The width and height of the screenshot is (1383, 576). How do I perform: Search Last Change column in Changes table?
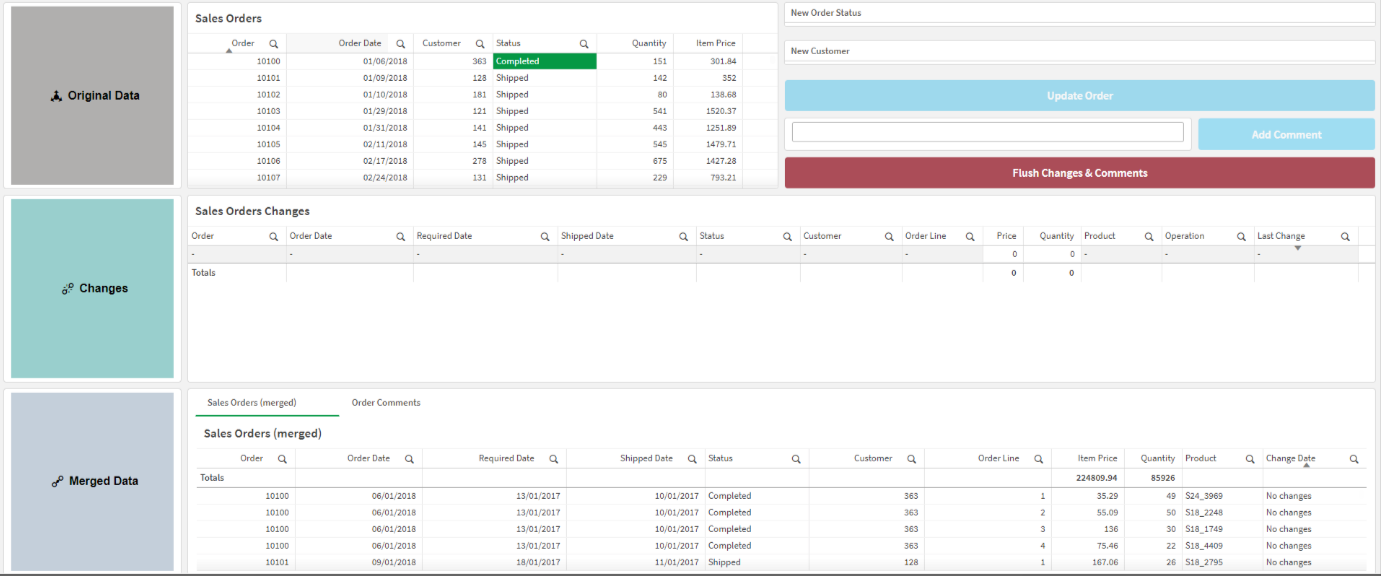[x=1345, y=237]
